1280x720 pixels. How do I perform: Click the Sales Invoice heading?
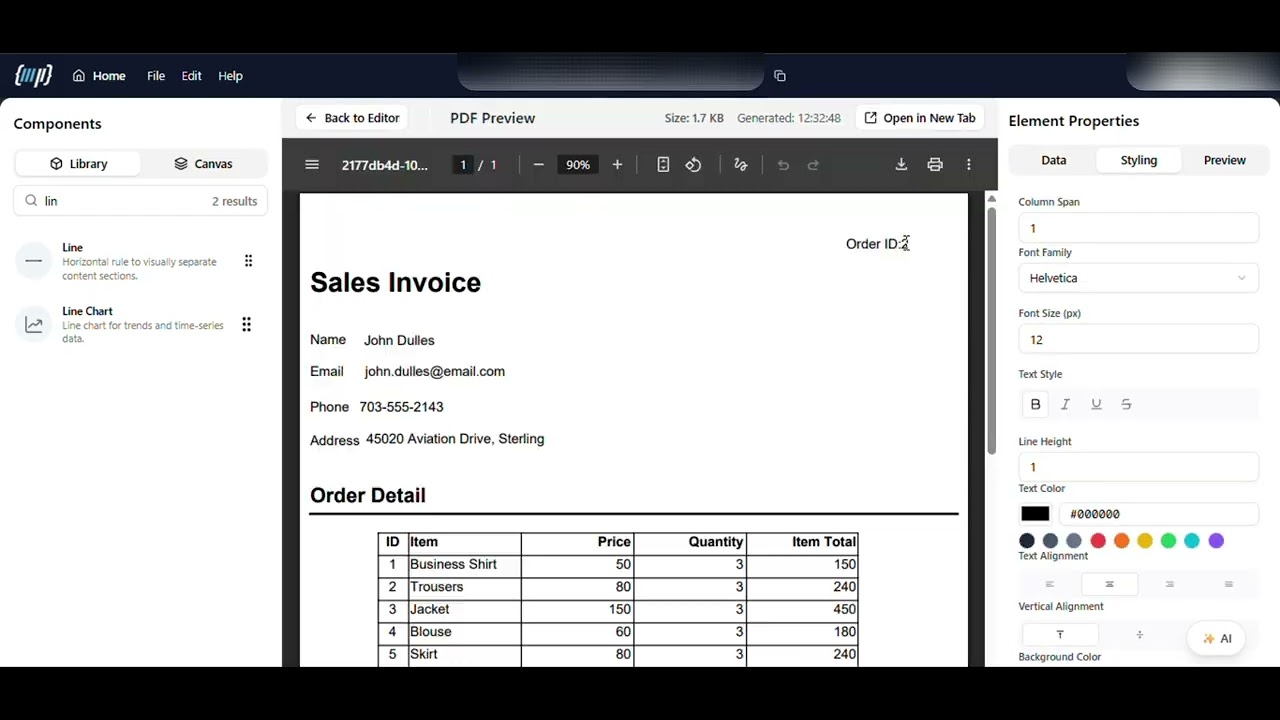(395, 283)
